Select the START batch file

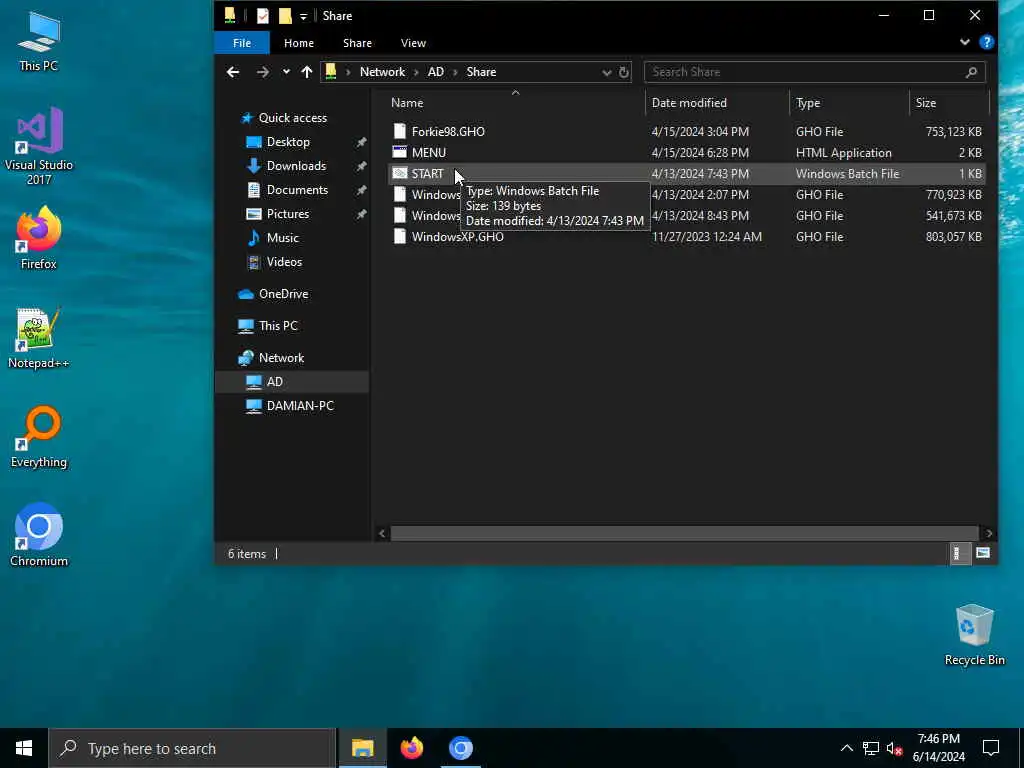tap(427, 174)
